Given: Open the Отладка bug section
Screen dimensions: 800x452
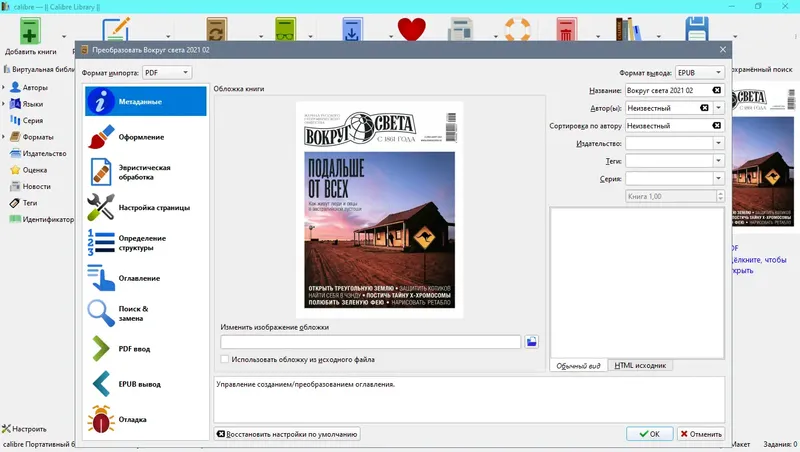Looking at the screenshot, I should 146,419.
